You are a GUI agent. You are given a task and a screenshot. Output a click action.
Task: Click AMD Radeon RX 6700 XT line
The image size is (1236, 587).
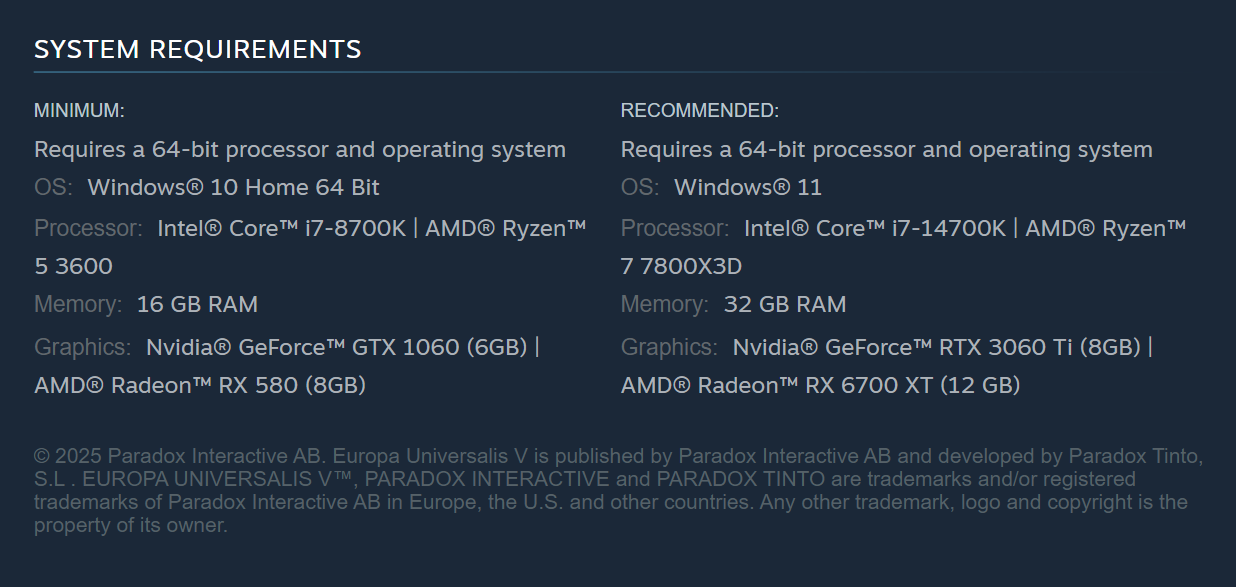(x=821, y=385)
